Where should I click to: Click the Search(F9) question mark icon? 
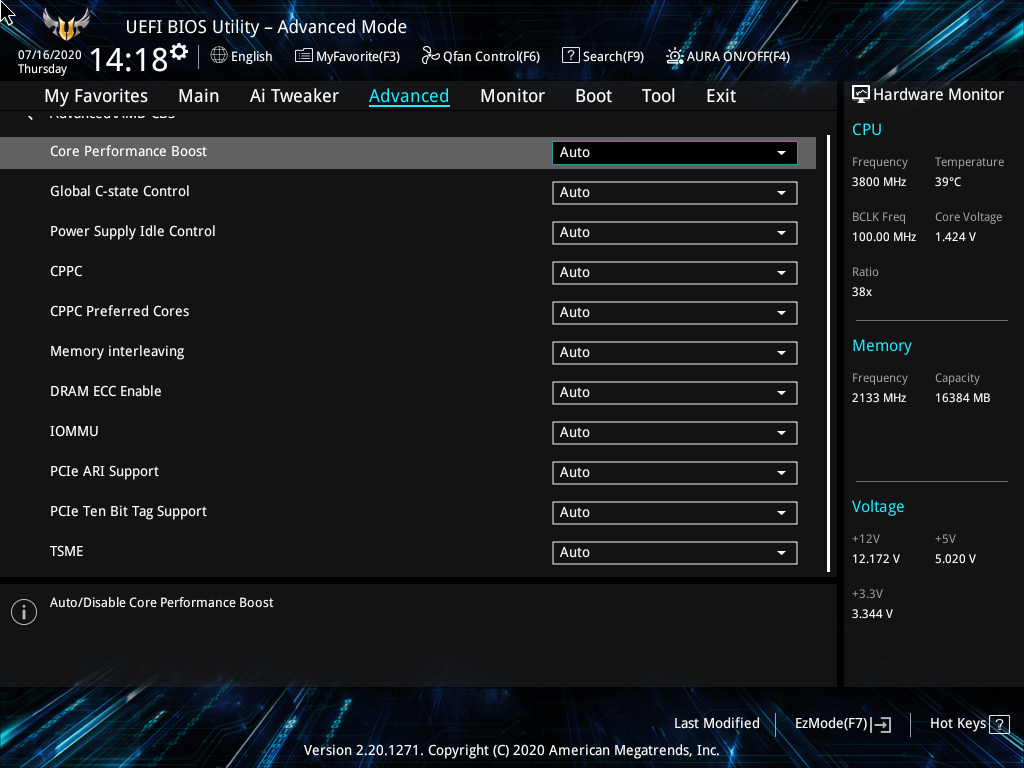(570, 56)
